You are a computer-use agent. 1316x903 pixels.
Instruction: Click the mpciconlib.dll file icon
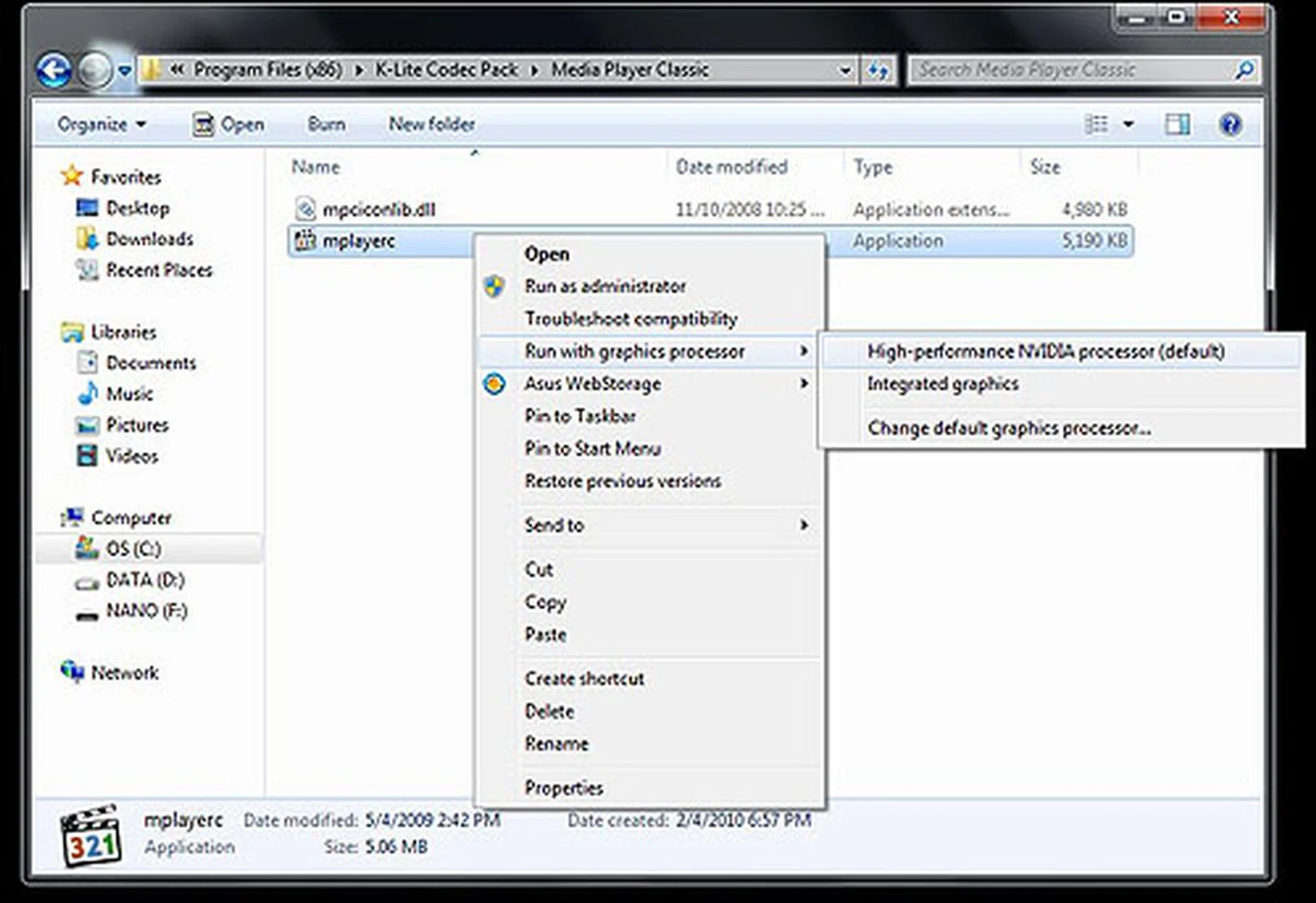[x=305, y=209]
